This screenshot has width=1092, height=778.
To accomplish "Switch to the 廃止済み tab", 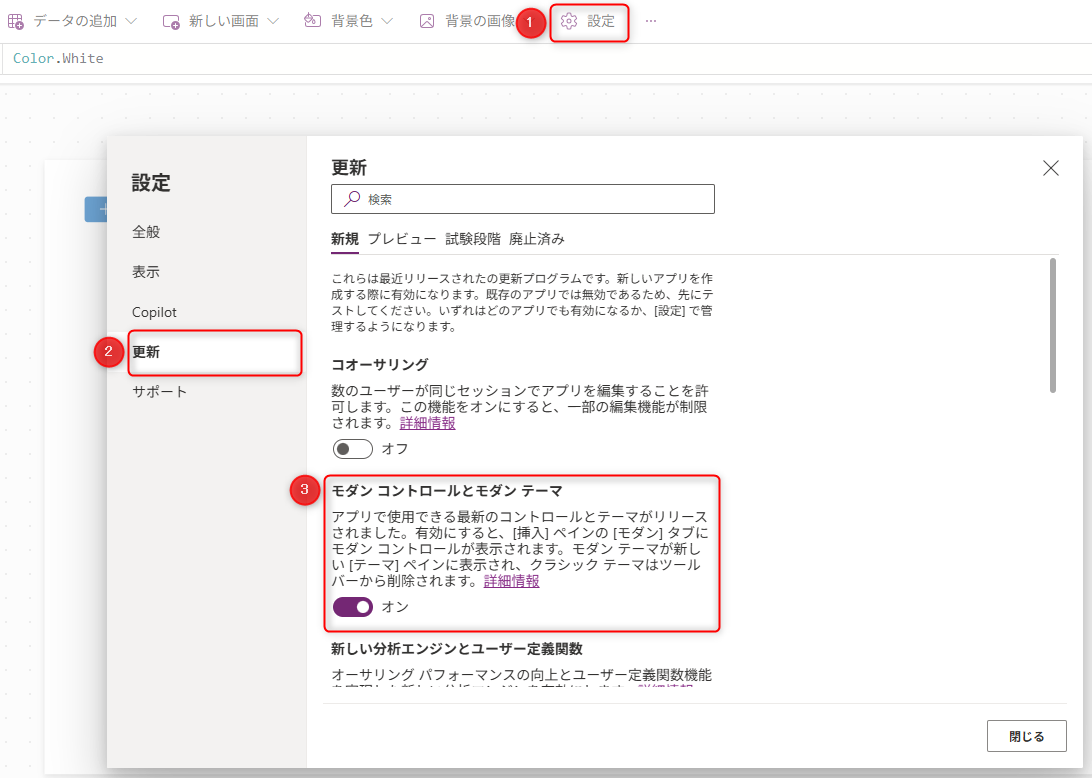I will (537, 239).
